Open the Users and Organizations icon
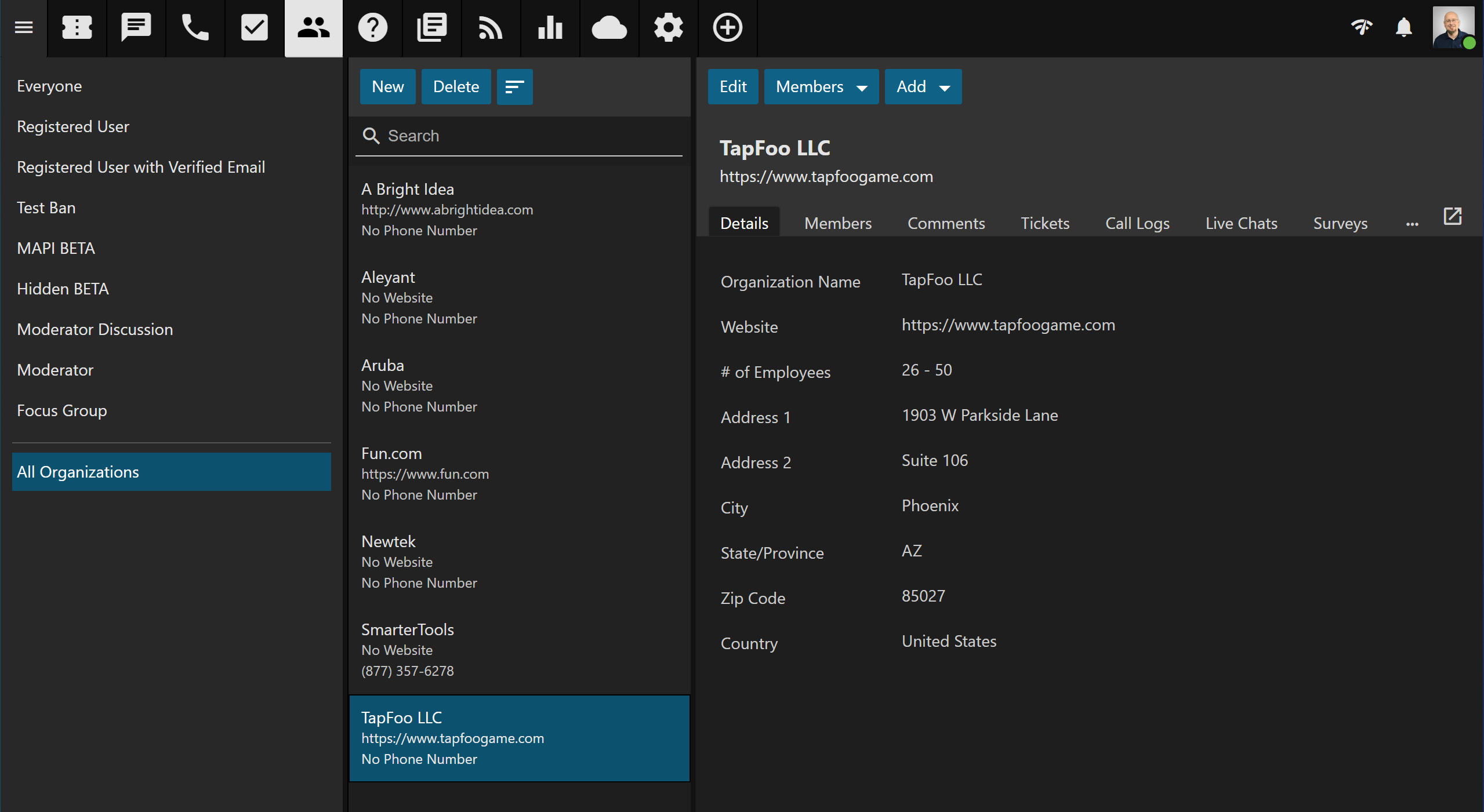Viewport: 1484px width, 812px height. coord(314,28)
